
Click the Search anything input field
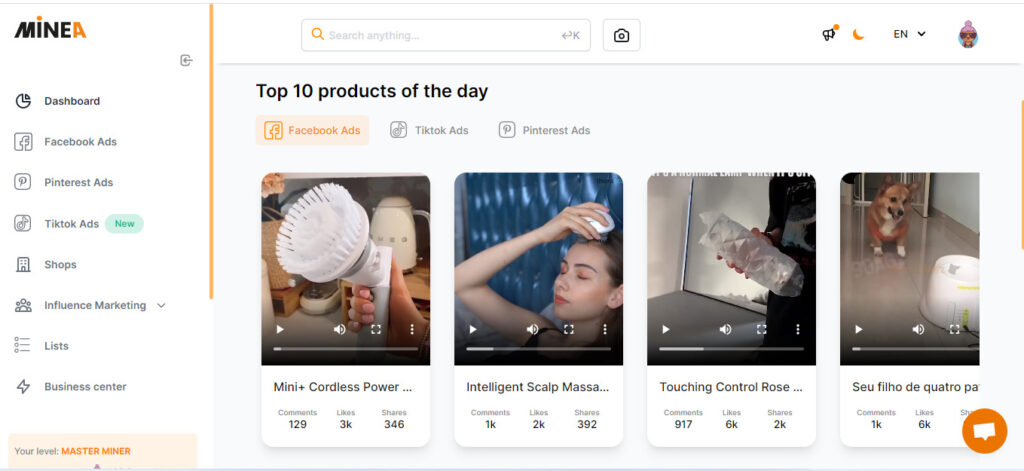440,35
